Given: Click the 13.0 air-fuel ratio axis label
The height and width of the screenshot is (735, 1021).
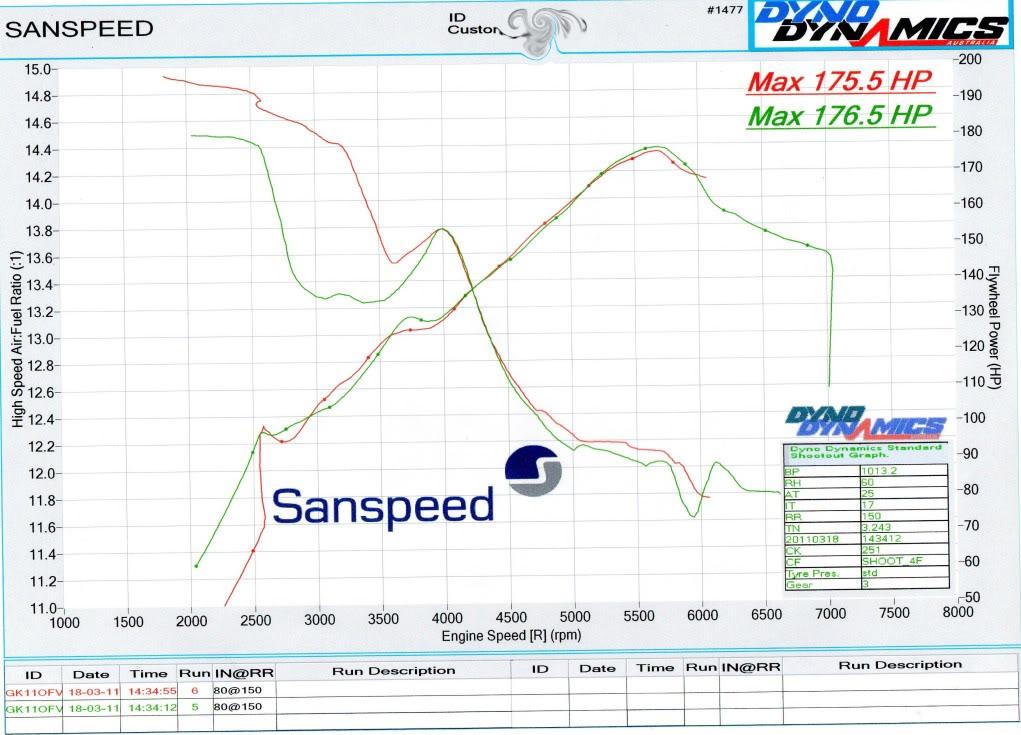Looking at the screenshot, I should pyautogui.click(x=39, y=339).
